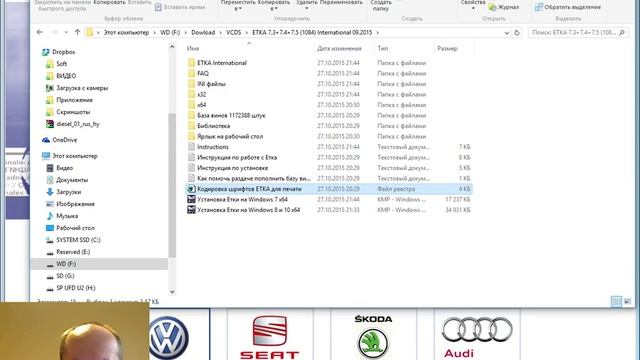Refresh the current folder view

[x=517, y=33]
